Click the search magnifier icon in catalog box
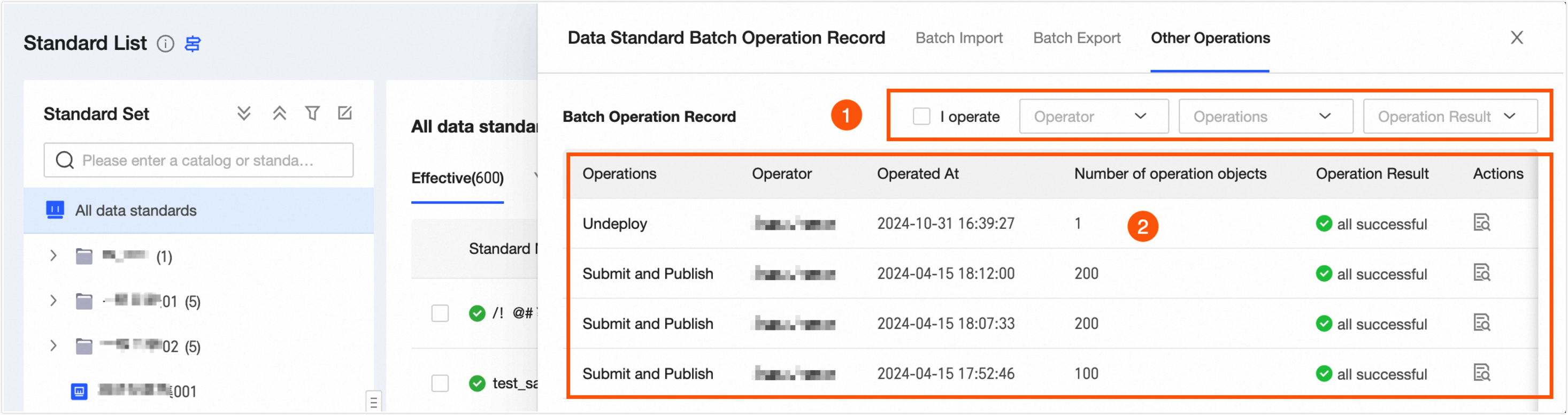 pyautogui.click(x=65, y=160)
